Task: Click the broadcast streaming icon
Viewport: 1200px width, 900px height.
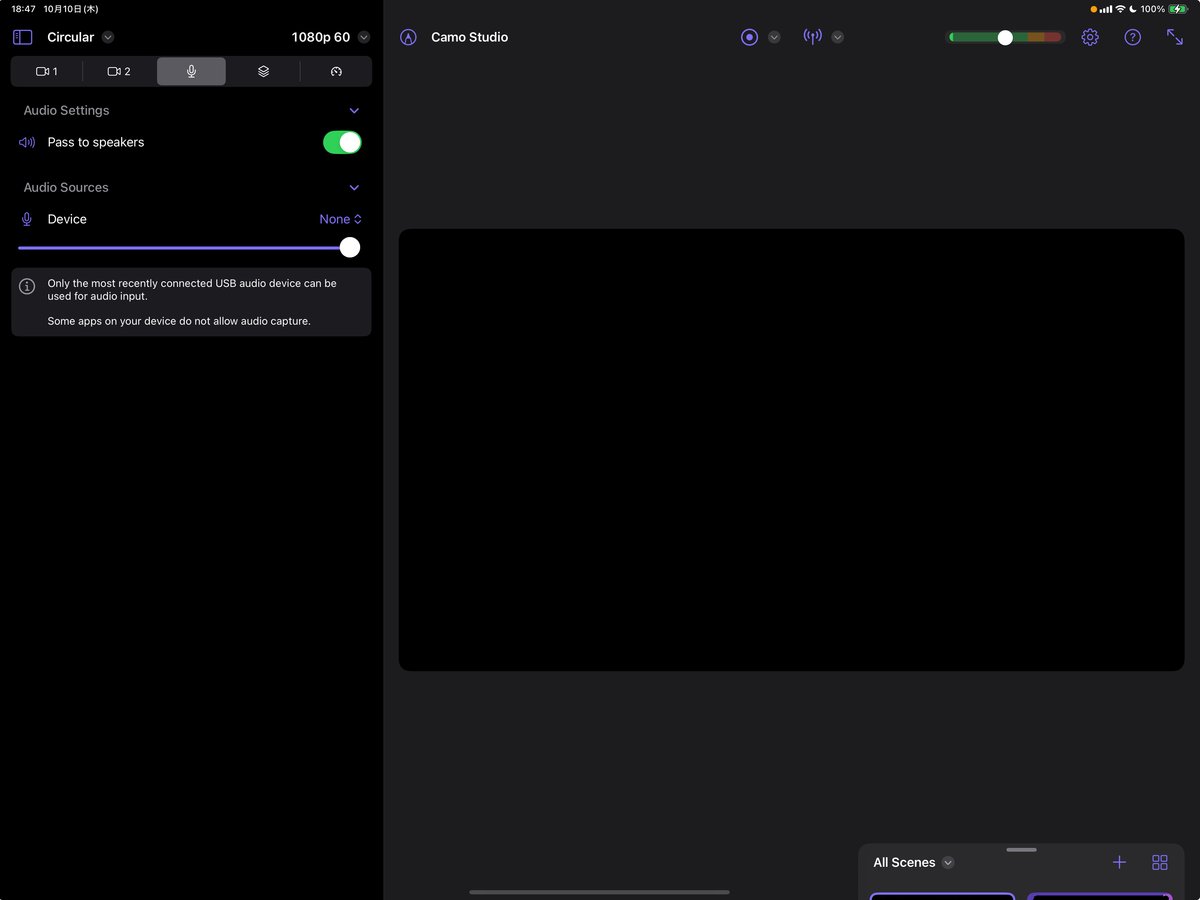Action: pos(813,37)
